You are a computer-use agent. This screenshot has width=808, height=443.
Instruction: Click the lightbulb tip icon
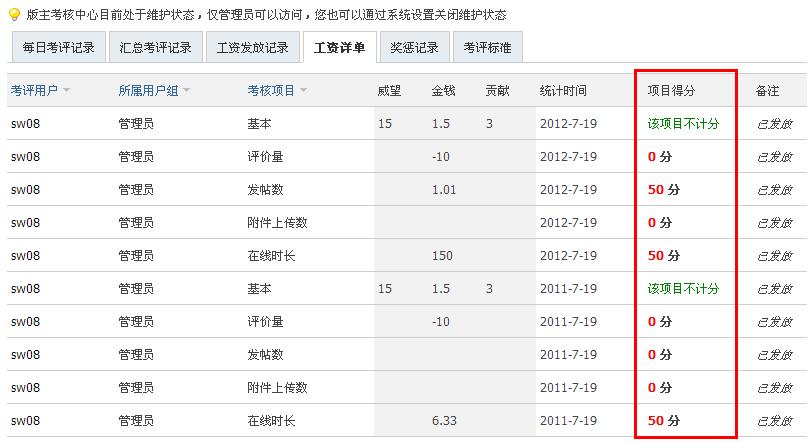[x=14, y=14]
